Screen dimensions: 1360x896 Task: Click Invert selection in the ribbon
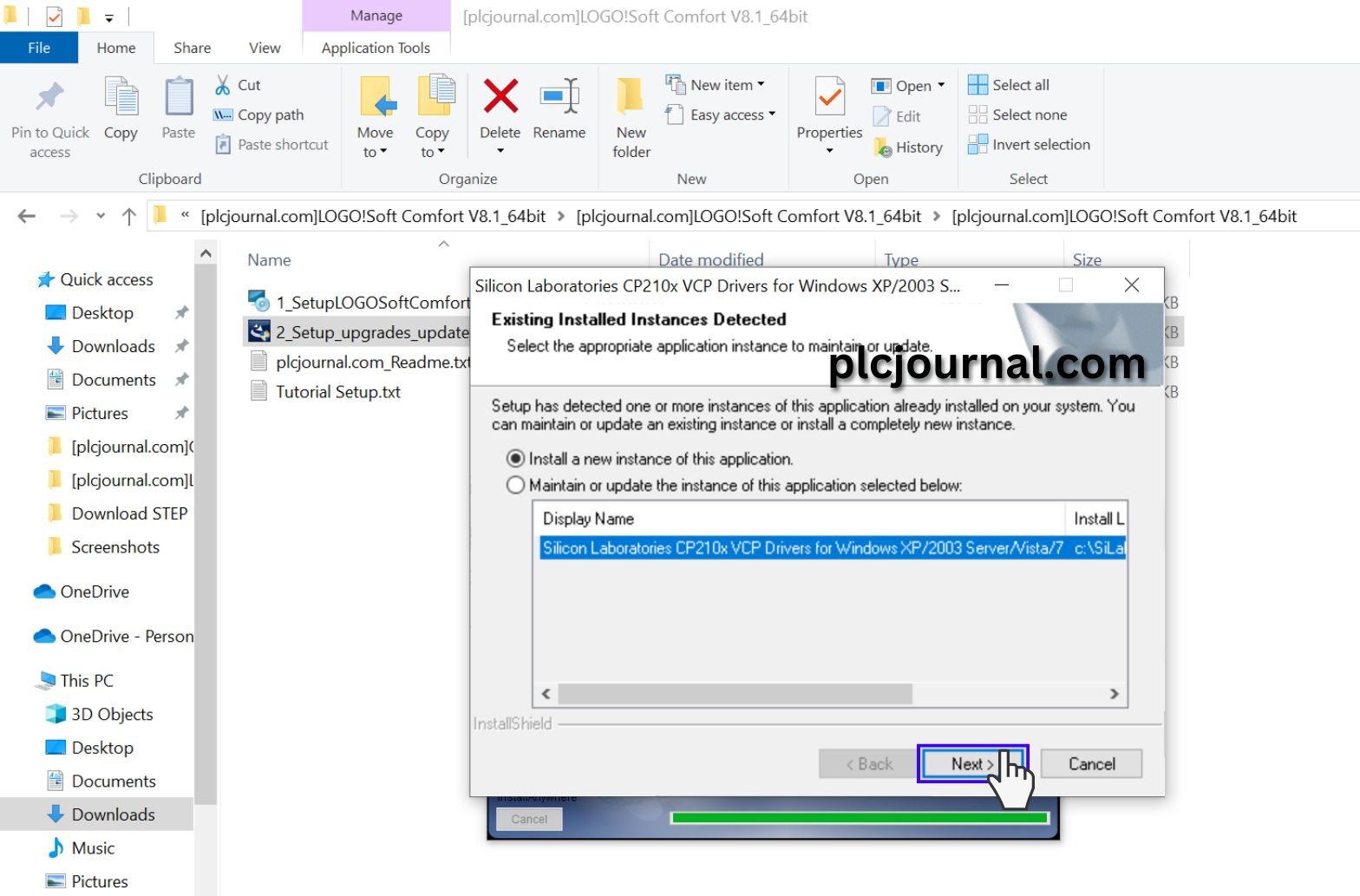click(1029, 145)
